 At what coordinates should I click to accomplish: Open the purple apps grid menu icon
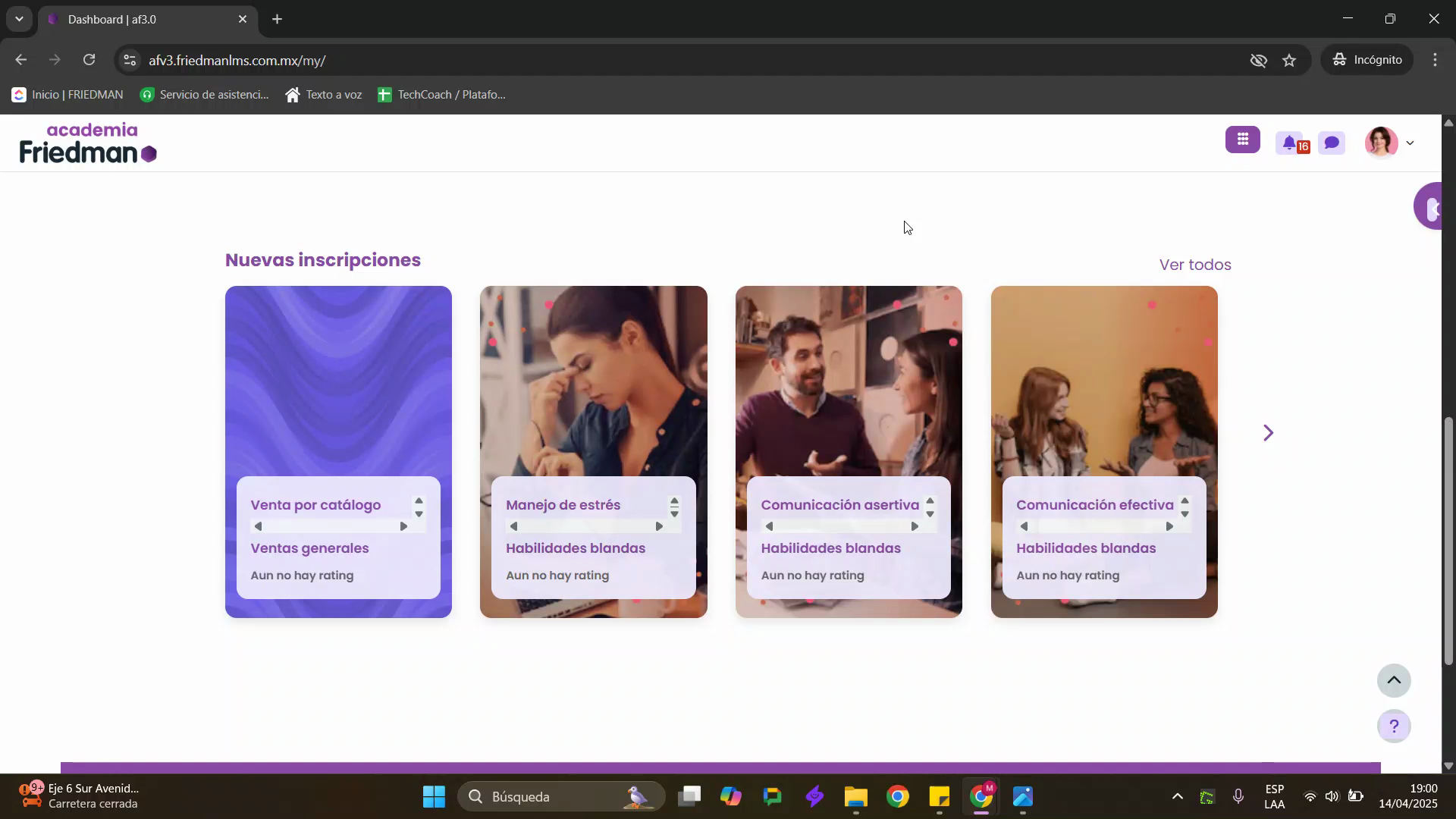tap(1242, 140)
